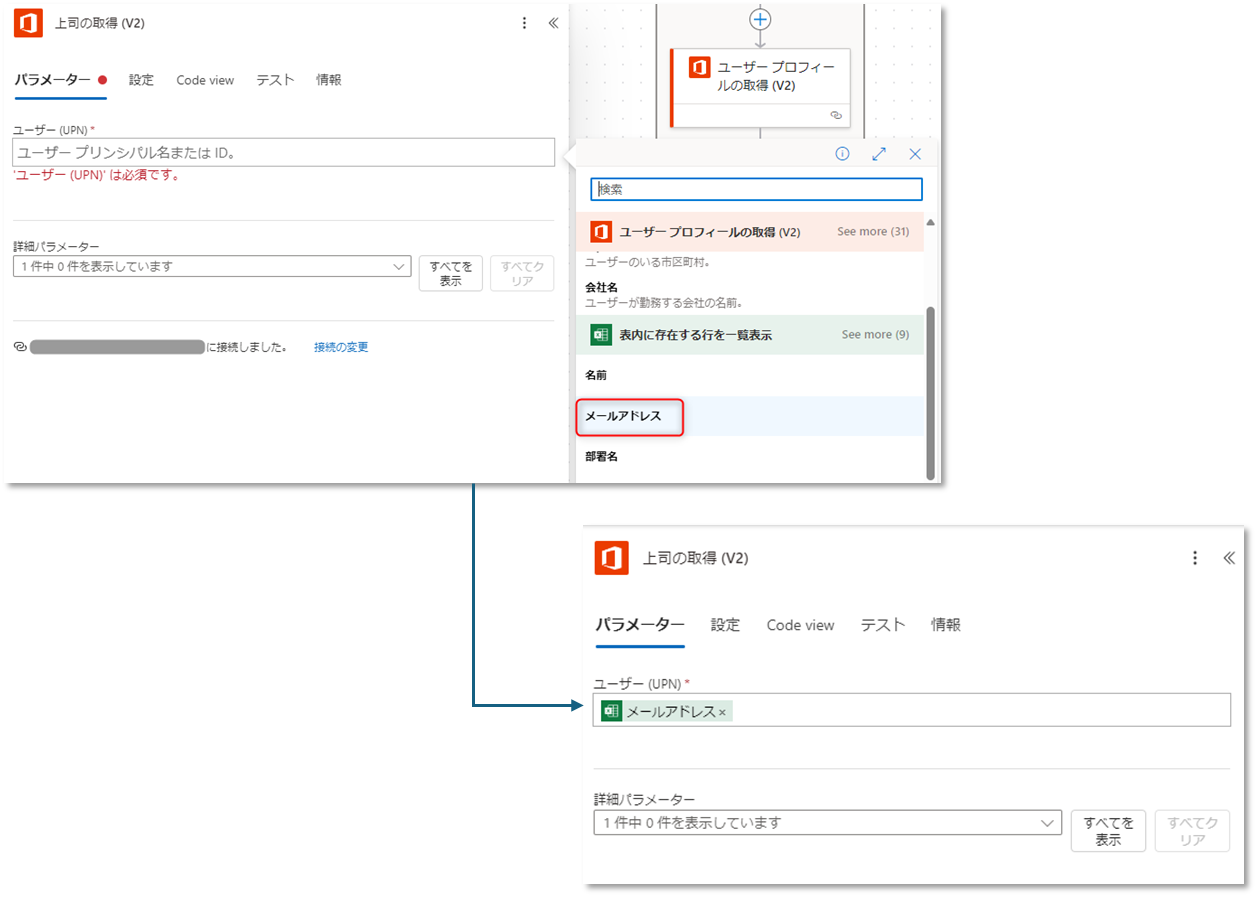Click the 検索 search box in popup
Image resolution: width=1257 pixels, height=897 pixels.
pyautogui.click(x=756, y=189)
